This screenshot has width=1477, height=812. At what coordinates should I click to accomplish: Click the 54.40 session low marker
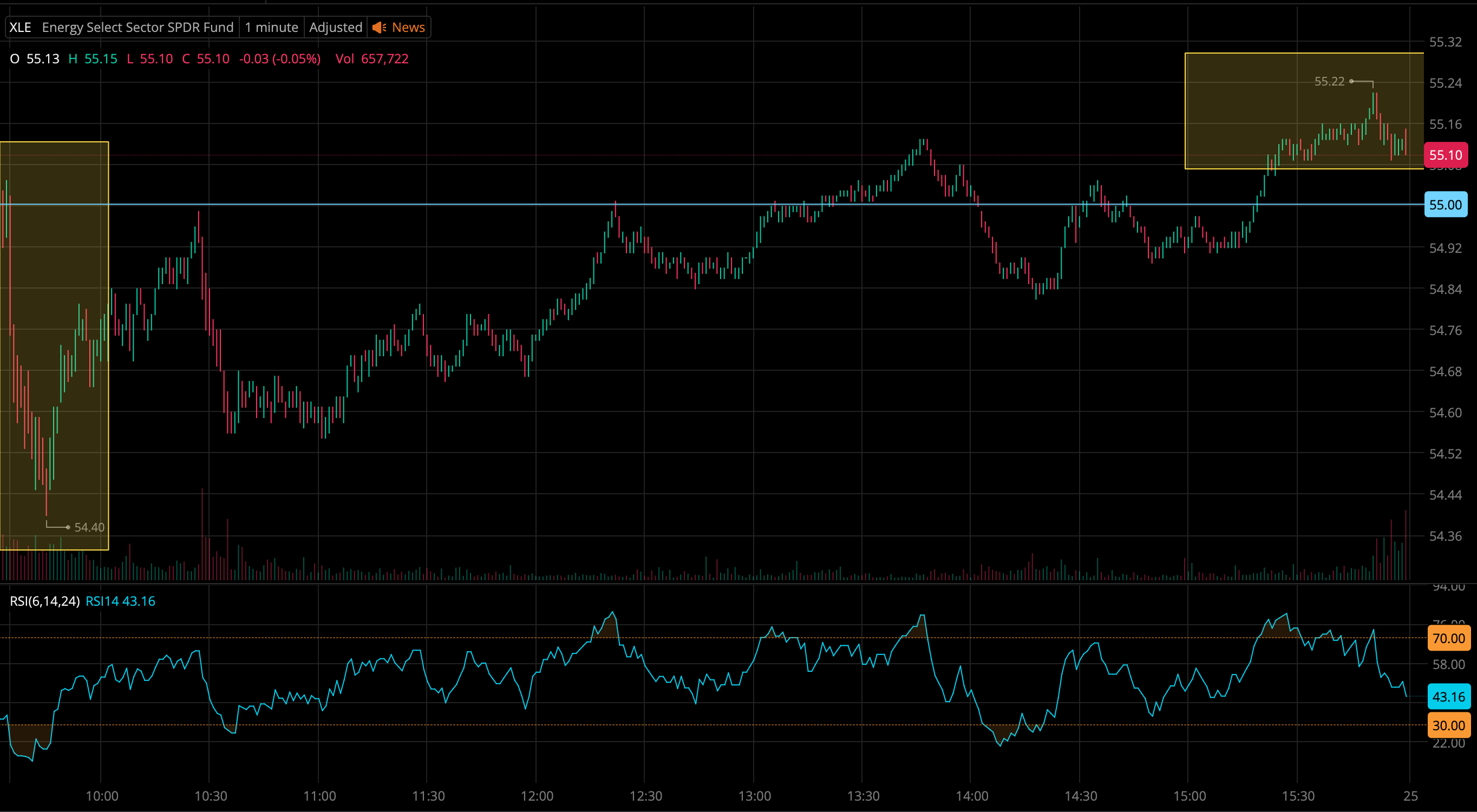89,528
